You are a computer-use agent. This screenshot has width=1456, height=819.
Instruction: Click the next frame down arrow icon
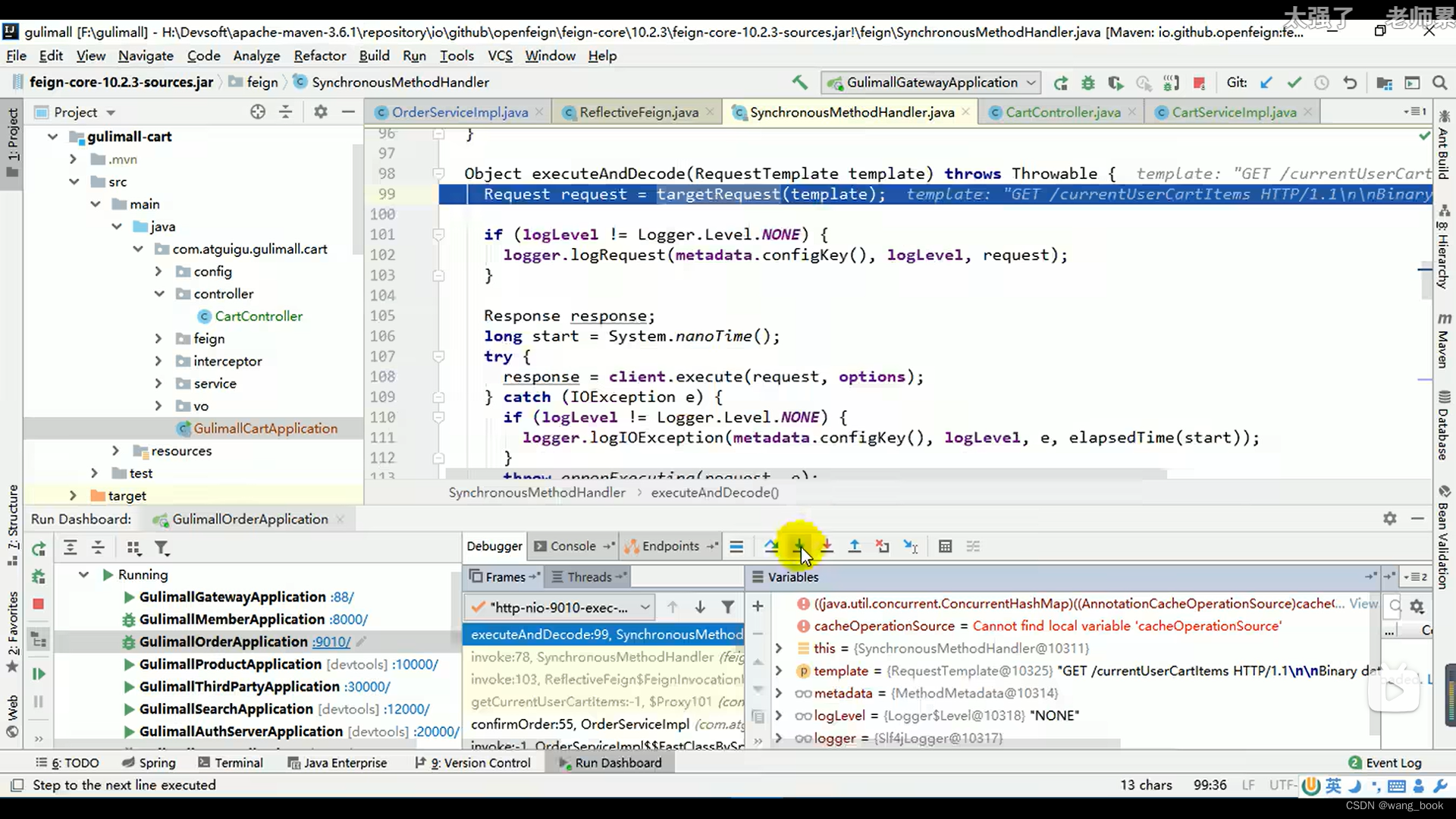coord(700,607)
